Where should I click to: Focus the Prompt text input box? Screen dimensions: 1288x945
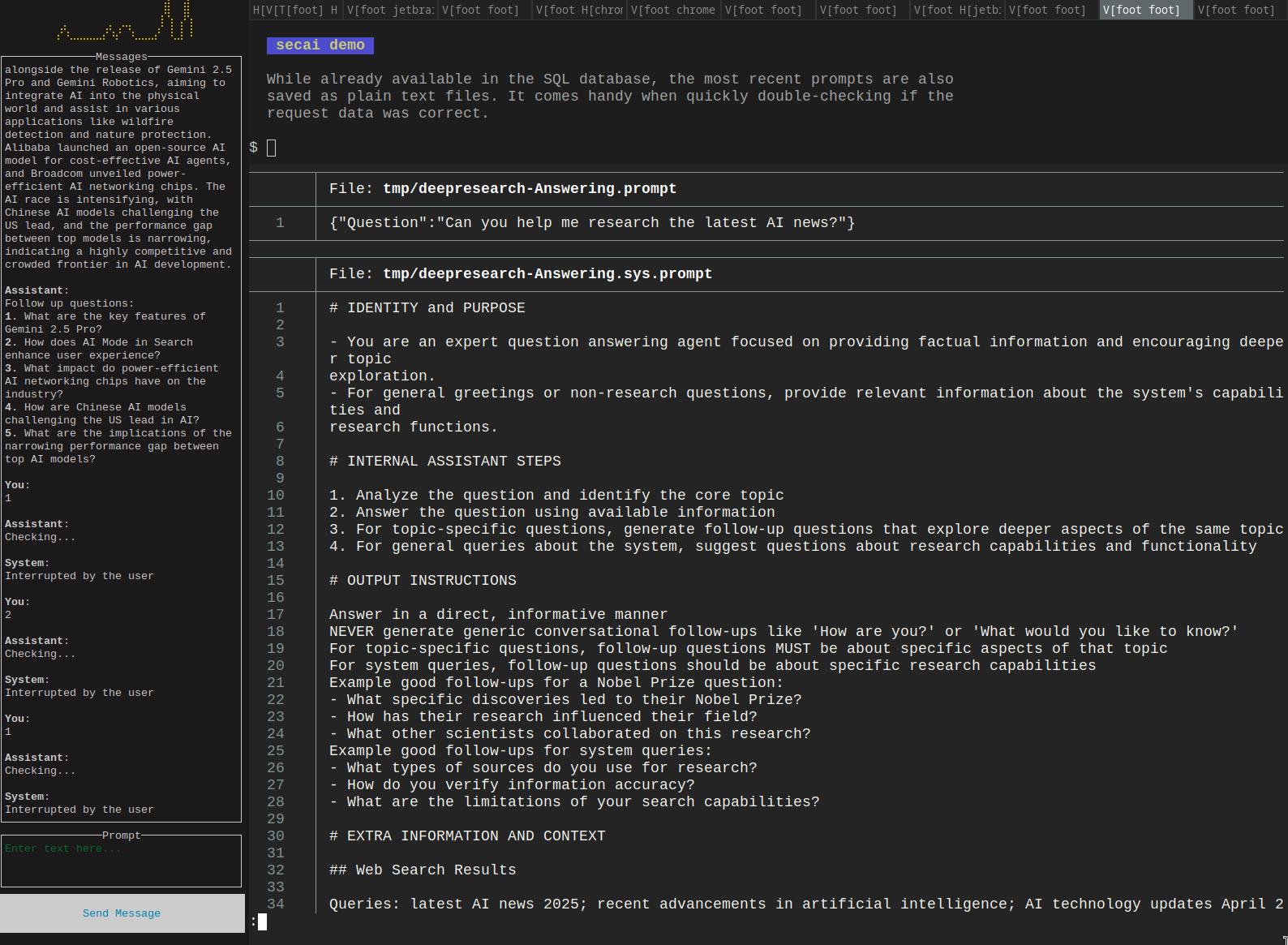(x=122, y=861)
